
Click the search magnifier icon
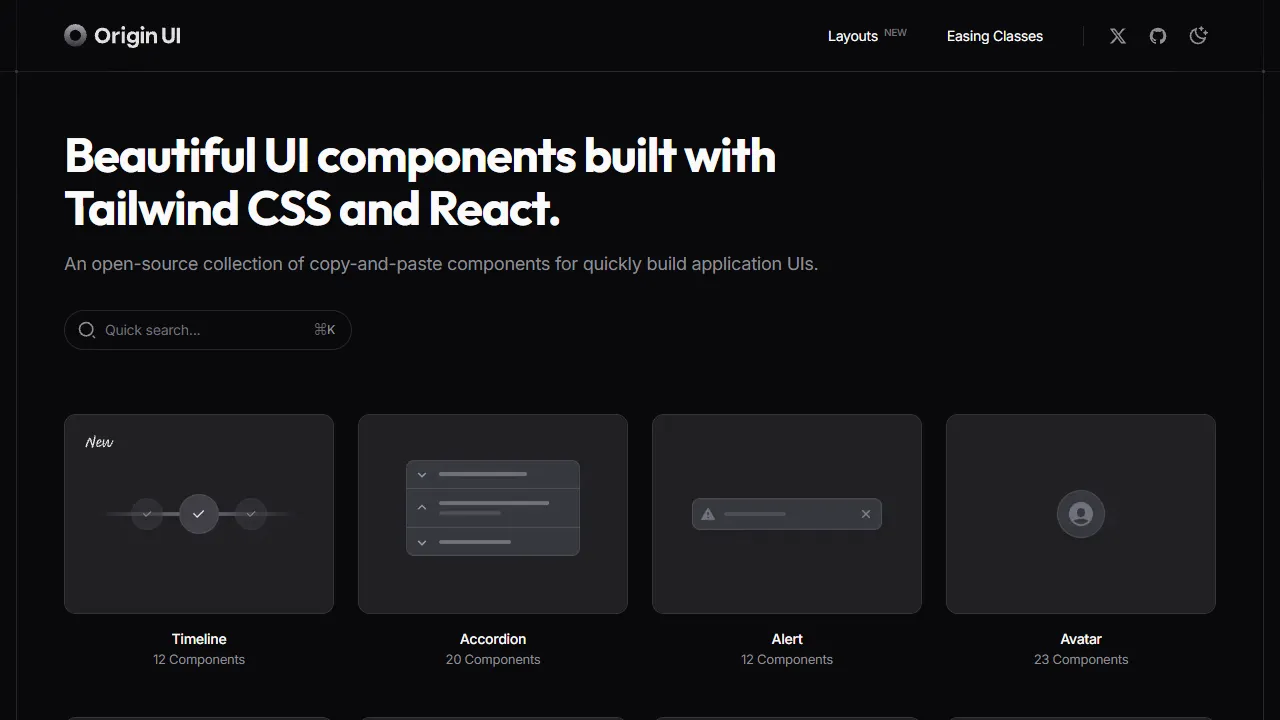tap(87, 330)
